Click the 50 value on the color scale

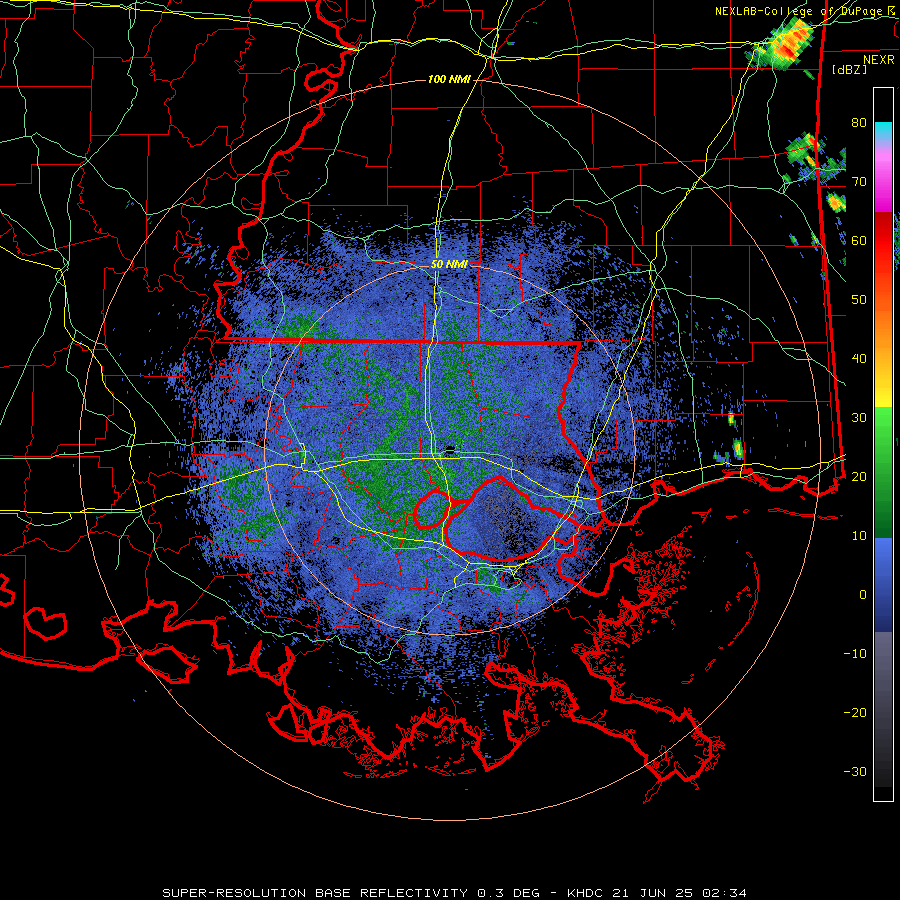(x=859, y=300)
